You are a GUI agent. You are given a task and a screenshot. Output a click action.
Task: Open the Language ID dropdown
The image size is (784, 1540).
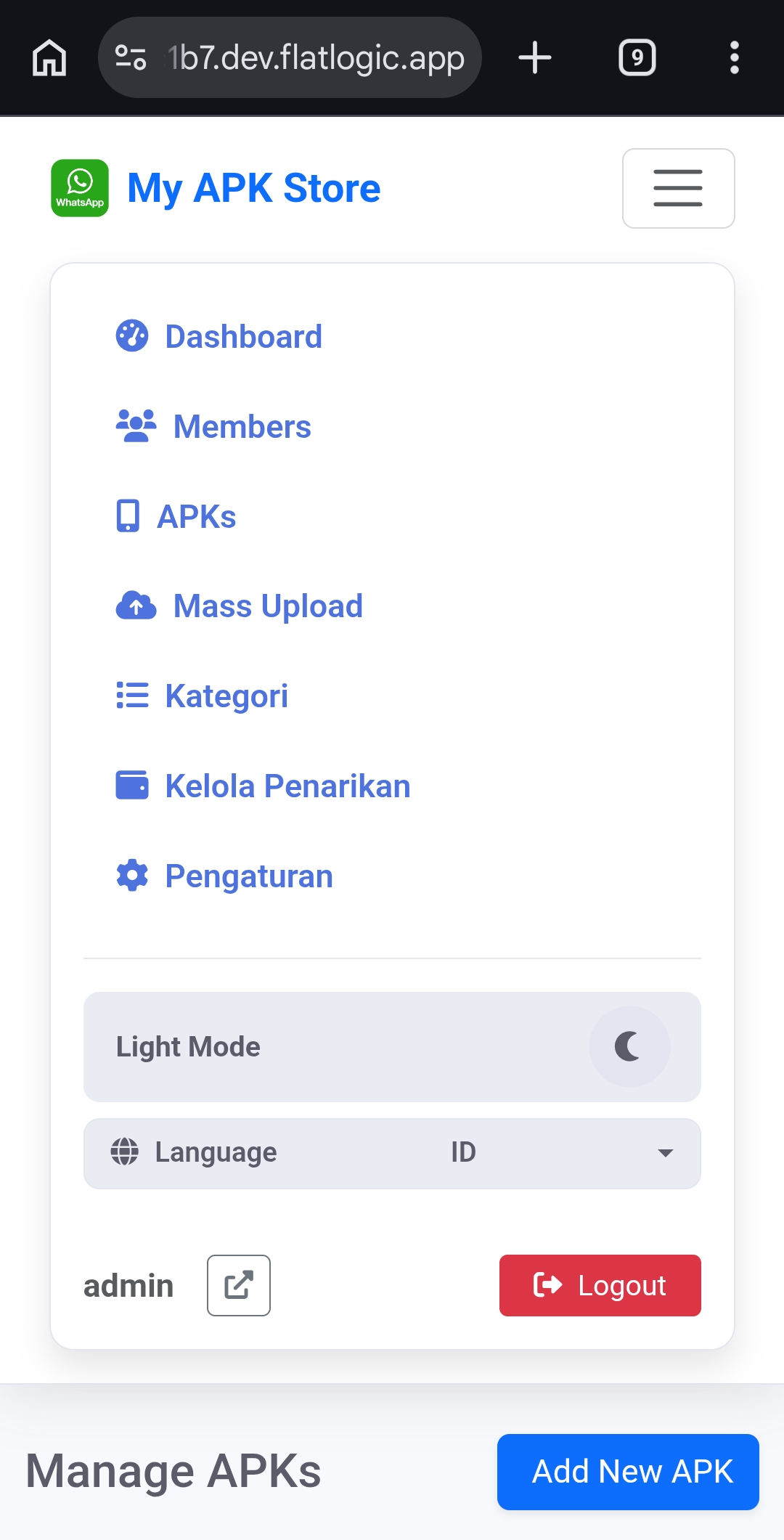392,1153
